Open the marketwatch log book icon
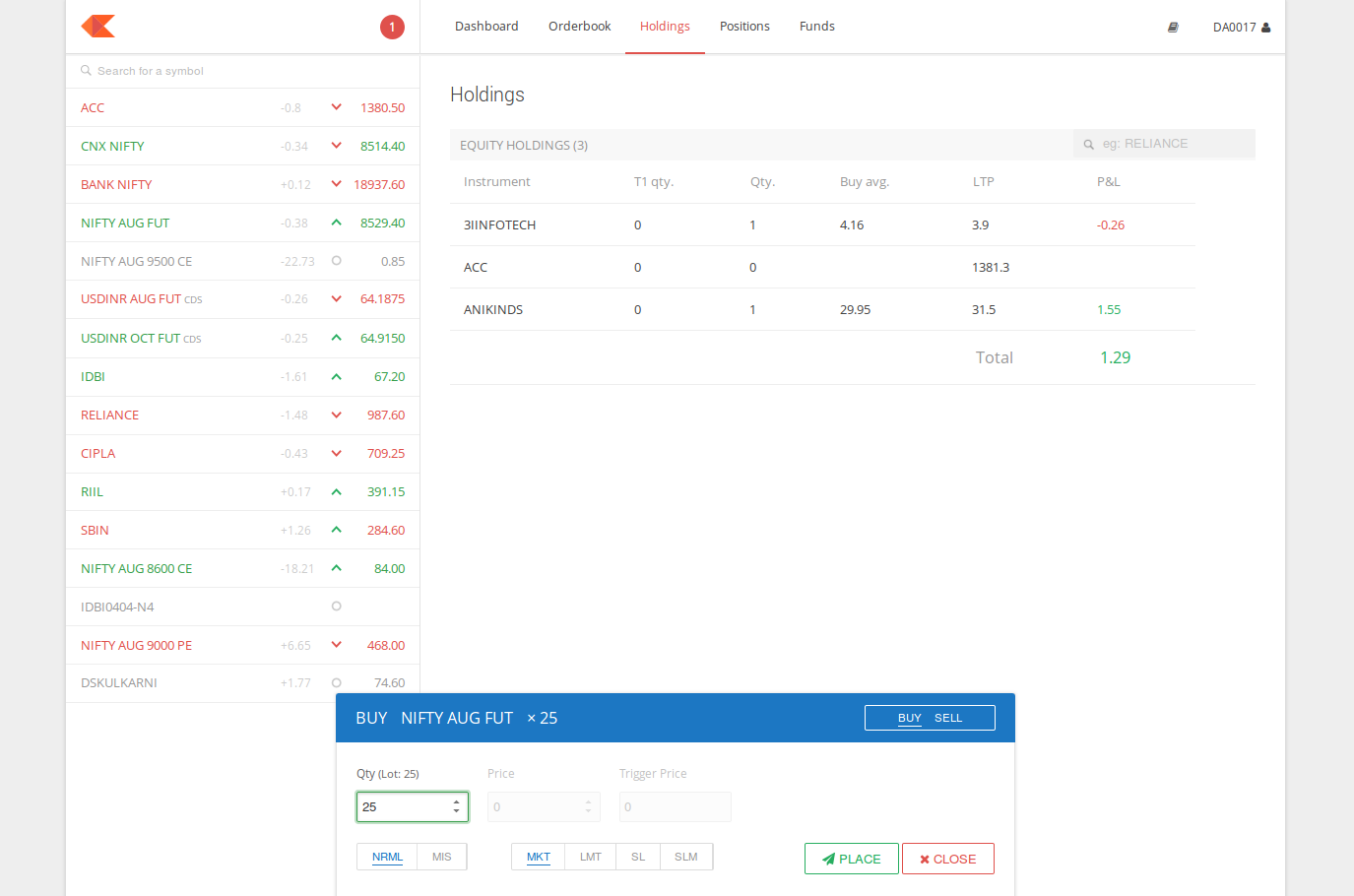The width and height of the screenshot is (1354, 896). tap(1173, 27)
